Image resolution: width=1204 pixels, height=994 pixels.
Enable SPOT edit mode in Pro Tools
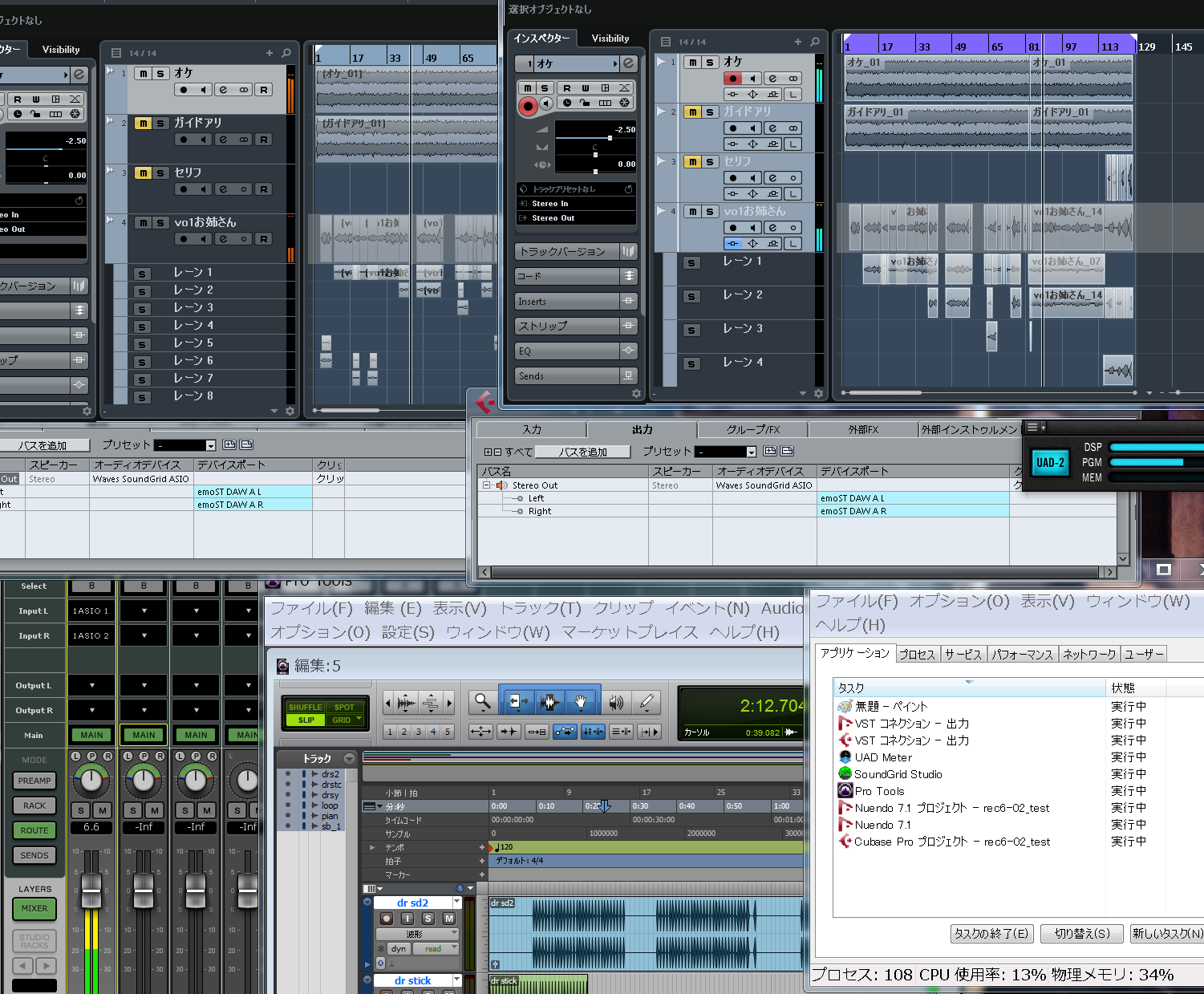(344, 708)
